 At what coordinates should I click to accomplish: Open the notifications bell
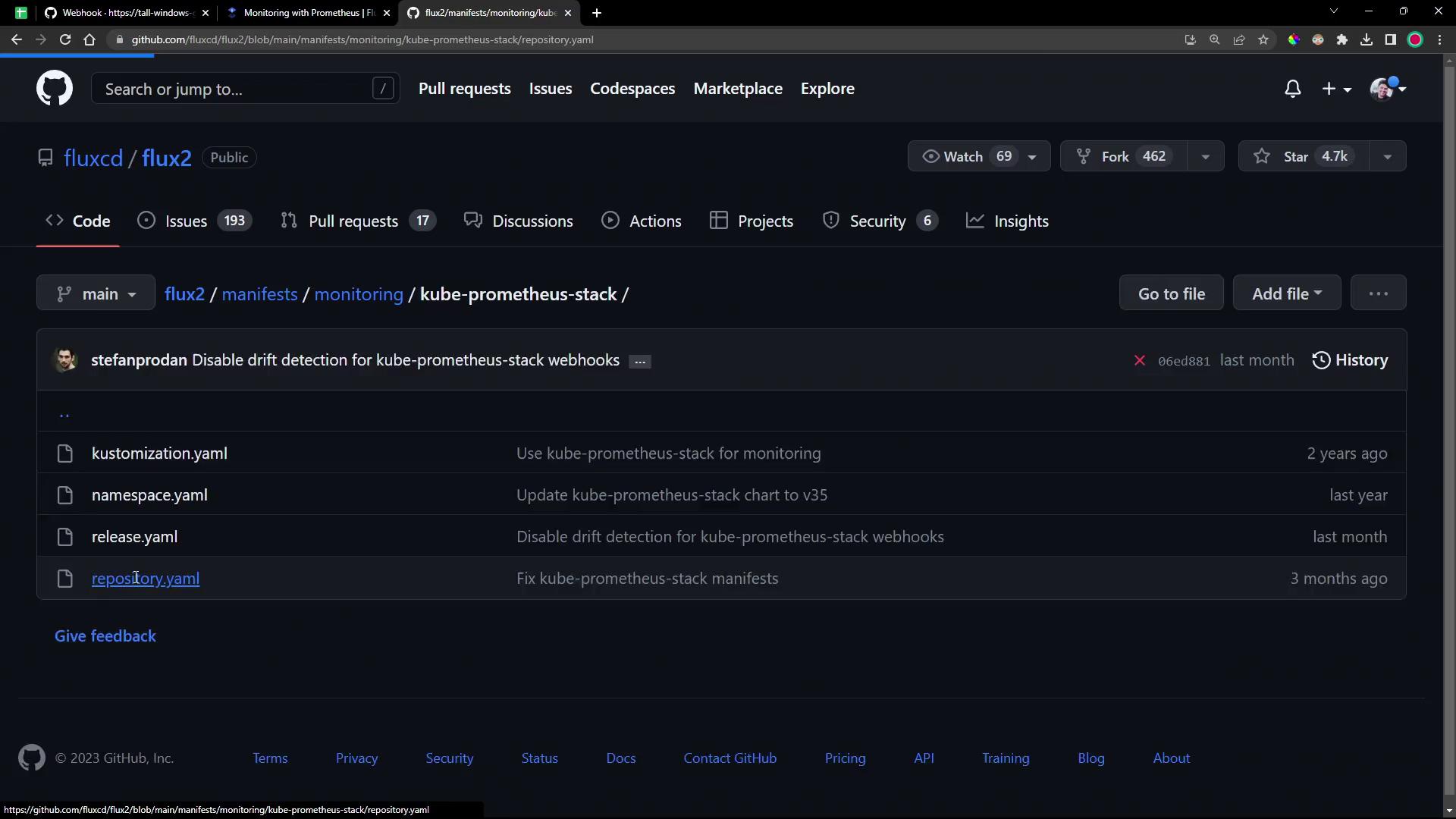click(x=1292, y=89)
